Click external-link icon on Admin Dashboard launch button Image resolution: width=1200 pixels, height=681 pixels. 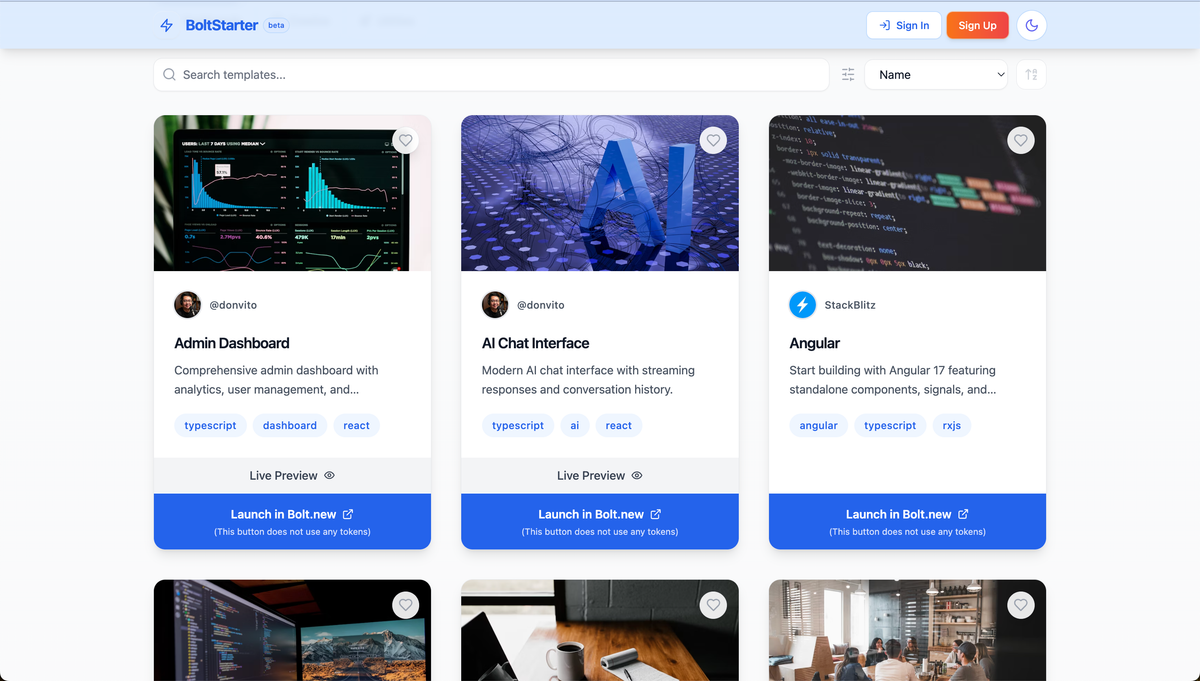[x=348, y=514]
